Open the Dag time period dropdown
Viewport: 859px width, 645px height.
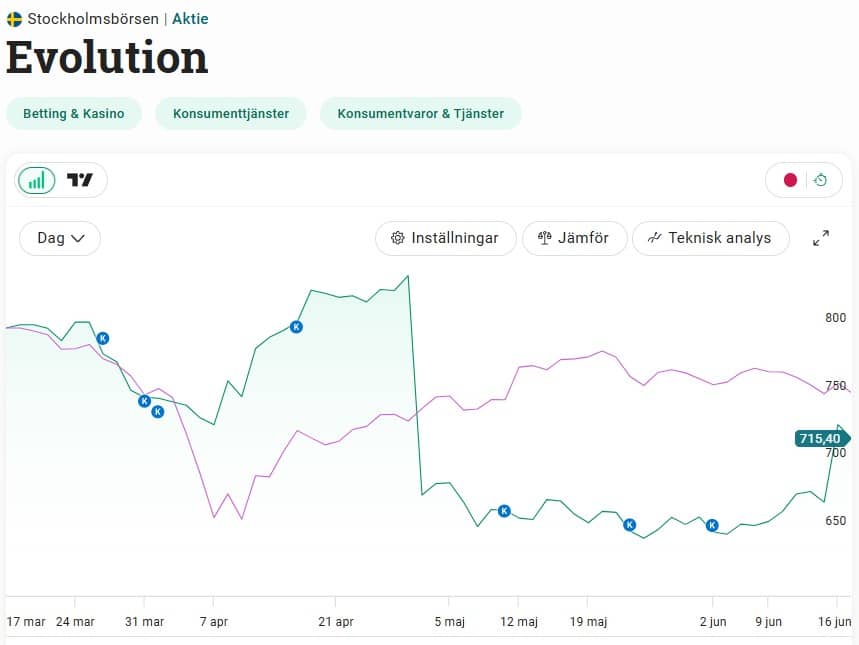click(60, 238)
